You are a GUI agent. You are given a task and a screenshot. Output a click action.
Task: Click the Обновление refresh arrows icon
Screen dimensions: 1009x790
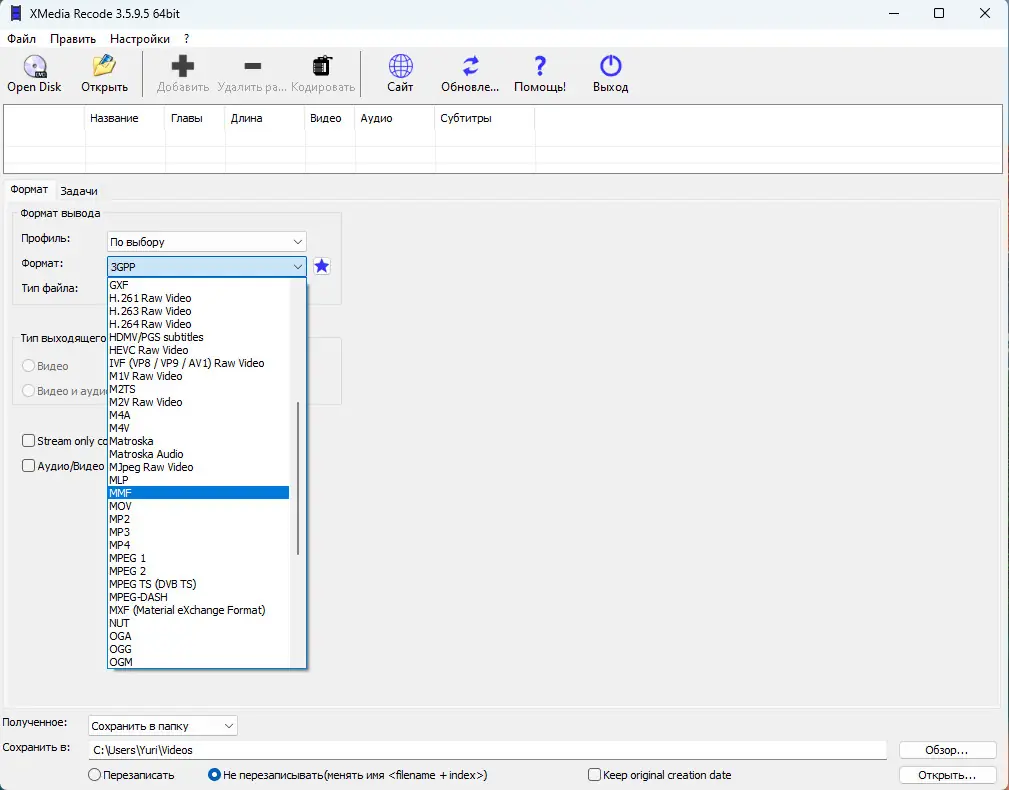470,66
